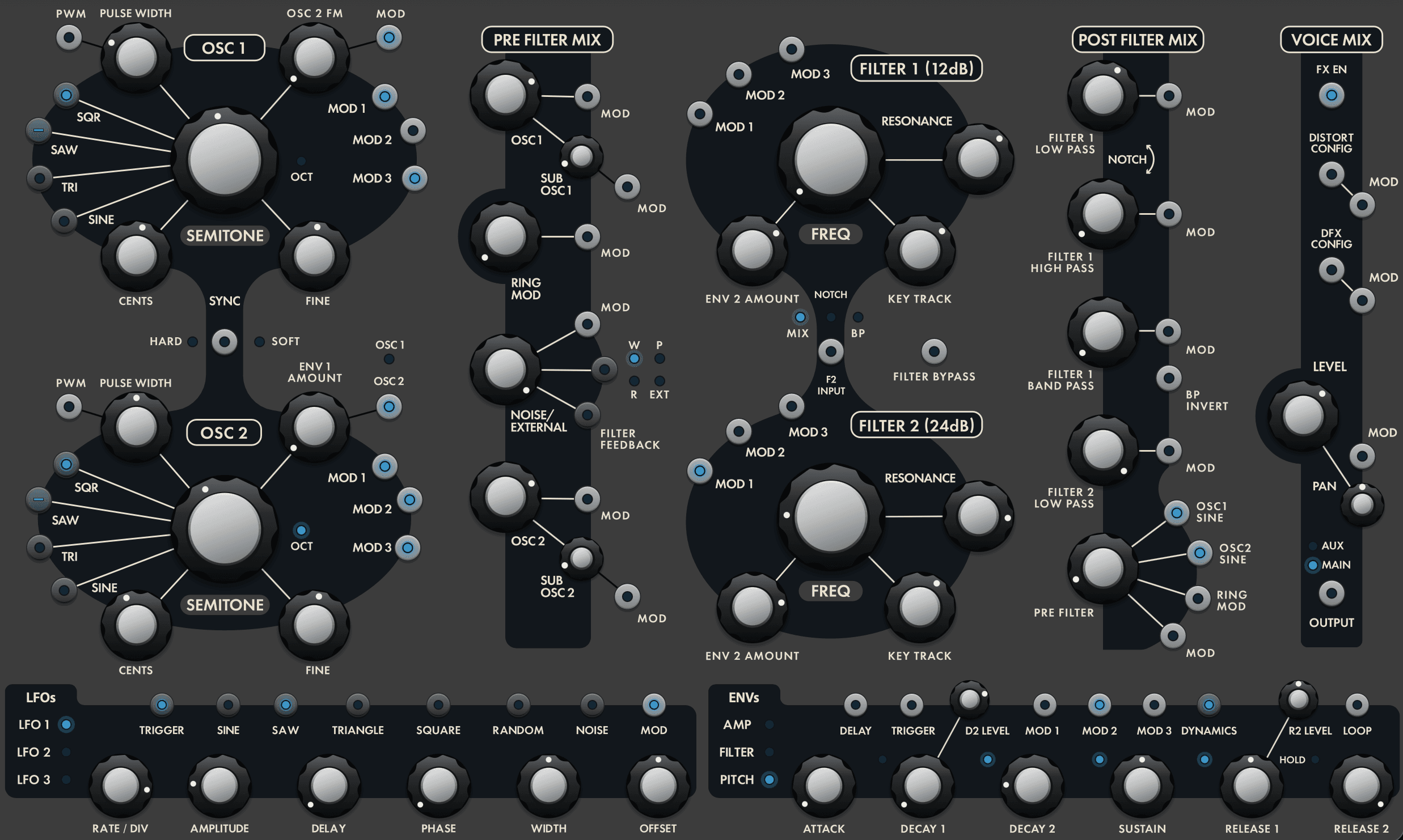
Task: Toggle OSC 1 SAW waveform button
Action: tap(39, 130)
